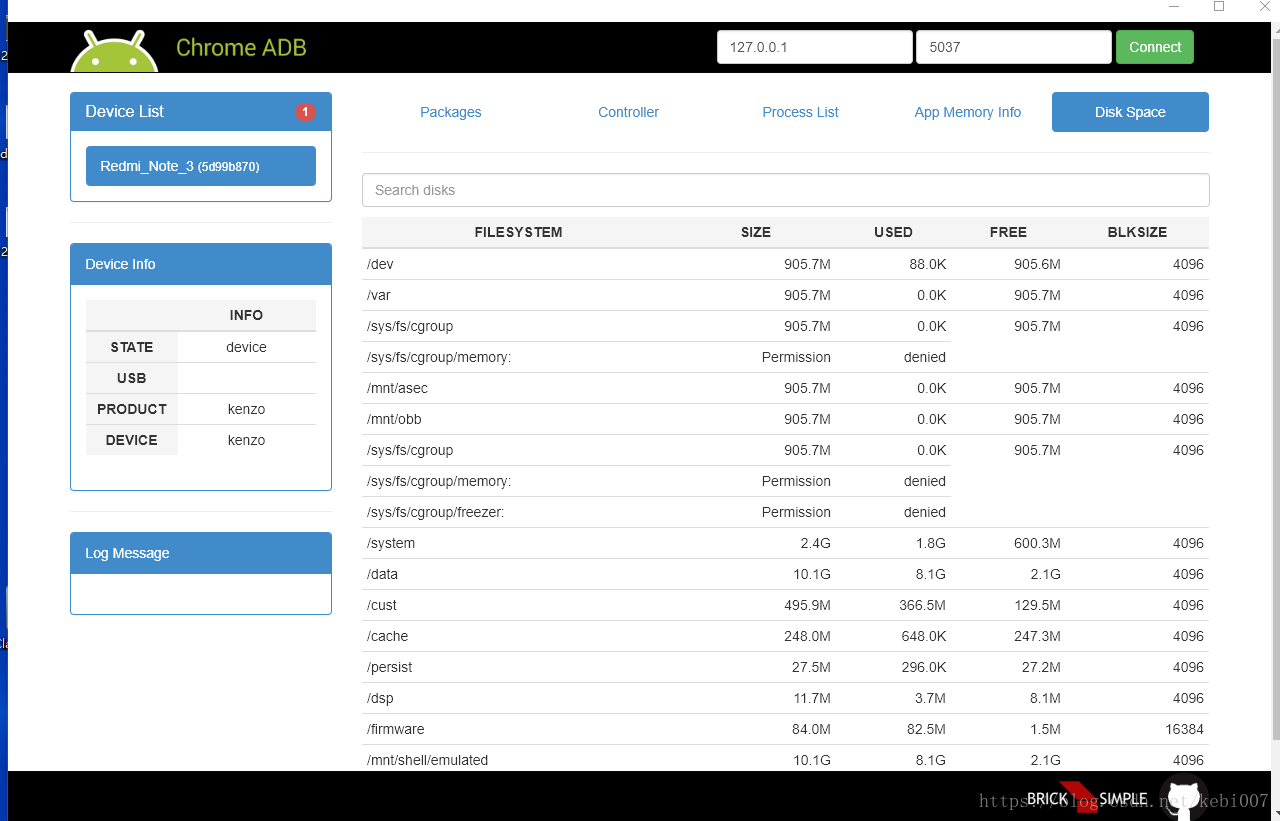Focus the 127.0.0.1 host address field
The height and width of the screenshot is (821, 1280).
point(815,47)
